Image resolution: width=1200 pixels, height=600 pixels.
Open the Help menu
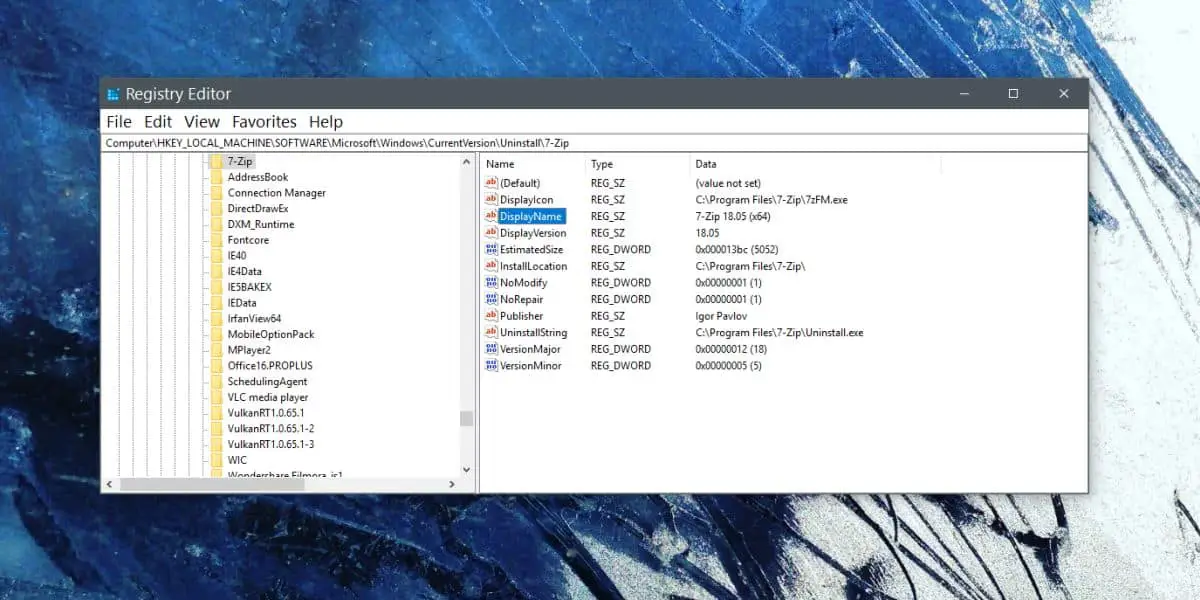[x=326, y=122]
